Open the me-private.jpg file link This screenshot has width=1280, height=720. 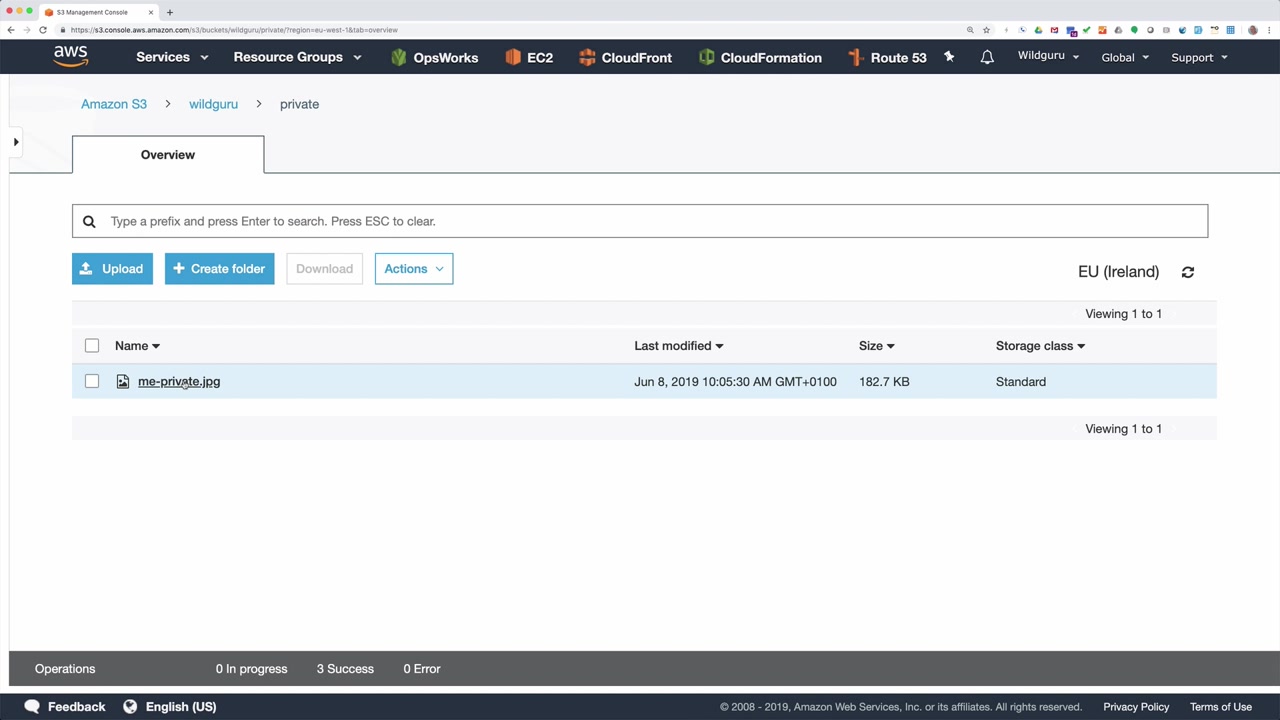pos(179,381)
